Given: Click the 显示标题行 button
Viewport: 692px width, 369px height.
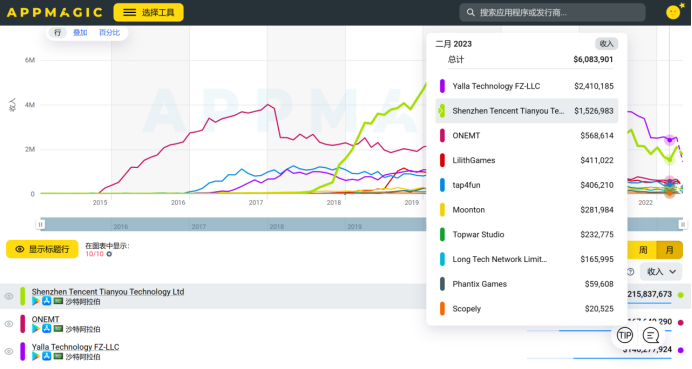Looking at the screenshot, I should pyautogui.click(x=42, y=249).
